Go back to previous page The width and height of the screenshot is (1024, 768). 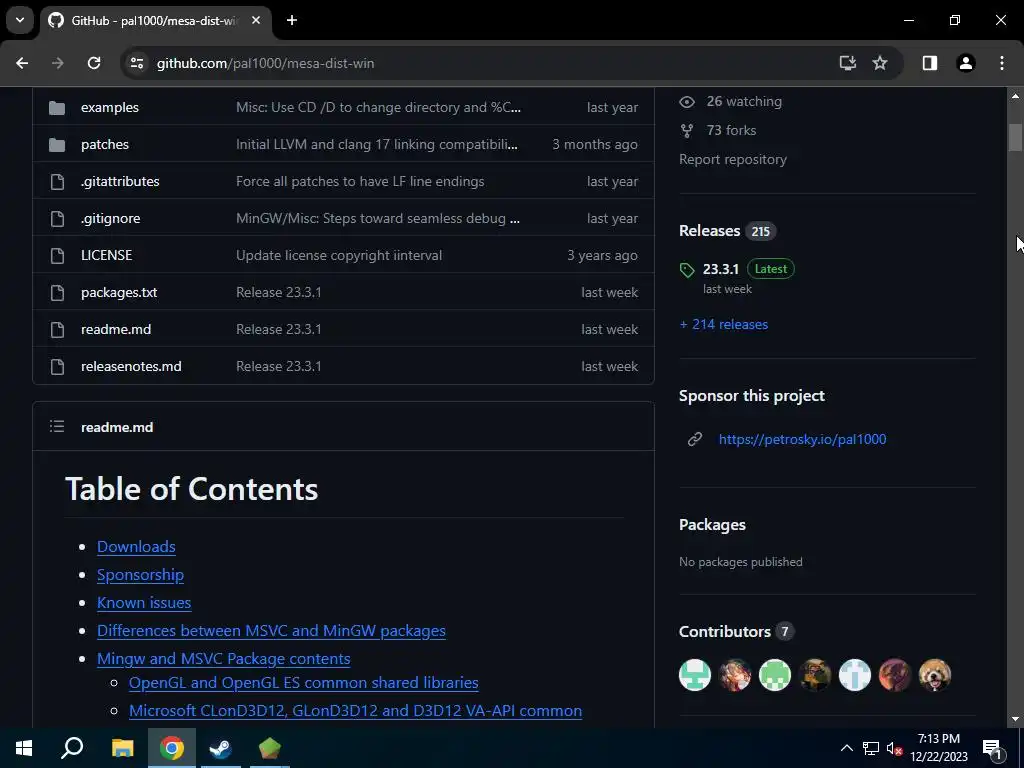[22, 63]
